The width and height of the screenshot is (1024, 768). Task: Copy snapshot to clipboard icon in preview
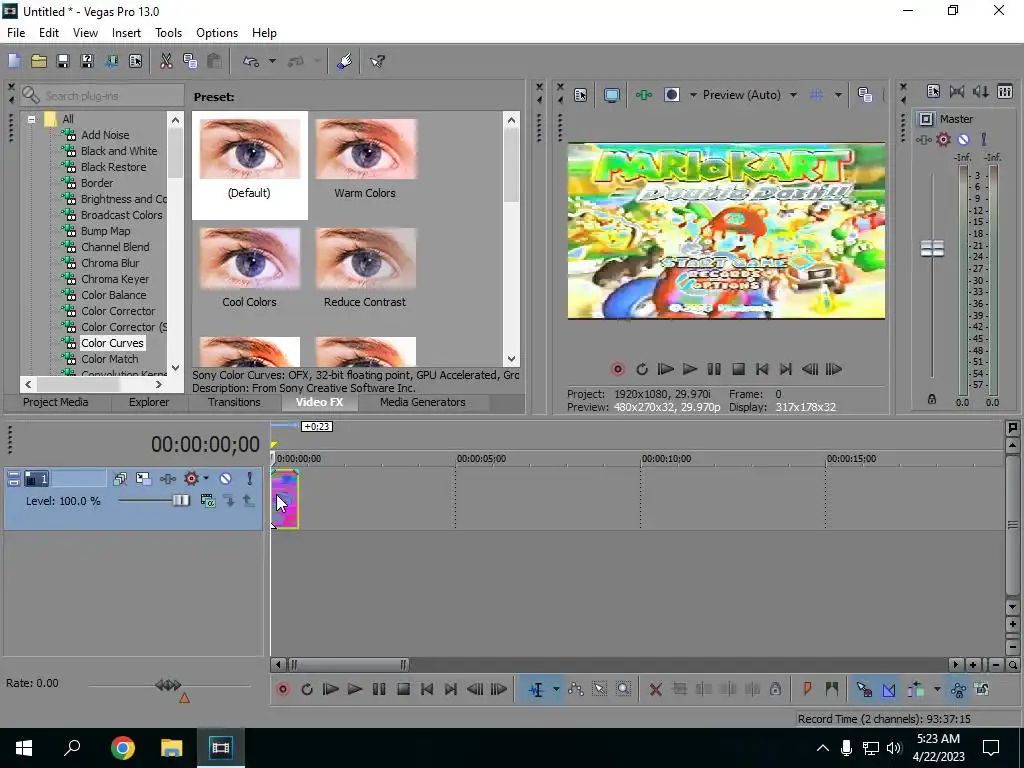point(865,95)
